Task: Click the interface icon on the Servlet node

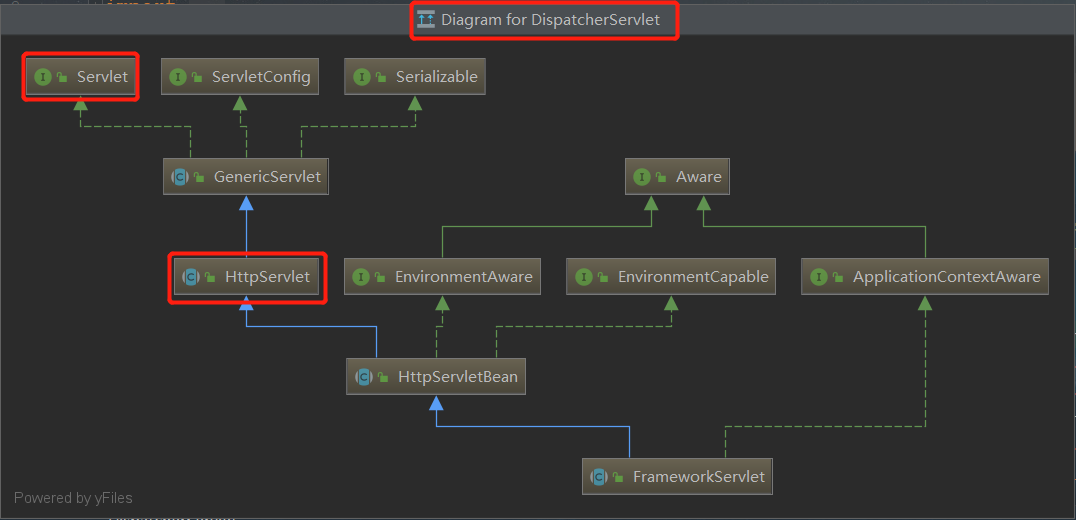Action: (42, 77)
